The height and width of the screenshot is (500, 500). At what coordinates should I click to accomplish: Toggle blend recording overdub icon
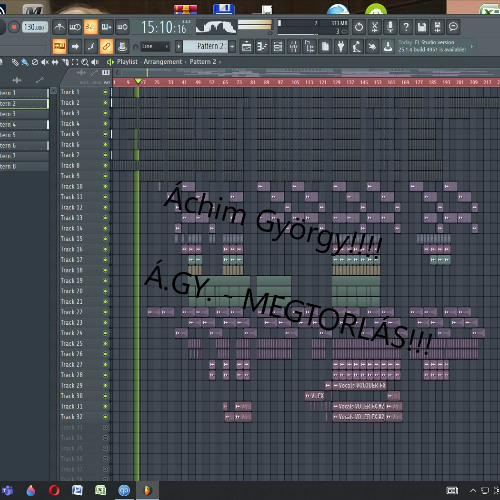tap(106, 27)
